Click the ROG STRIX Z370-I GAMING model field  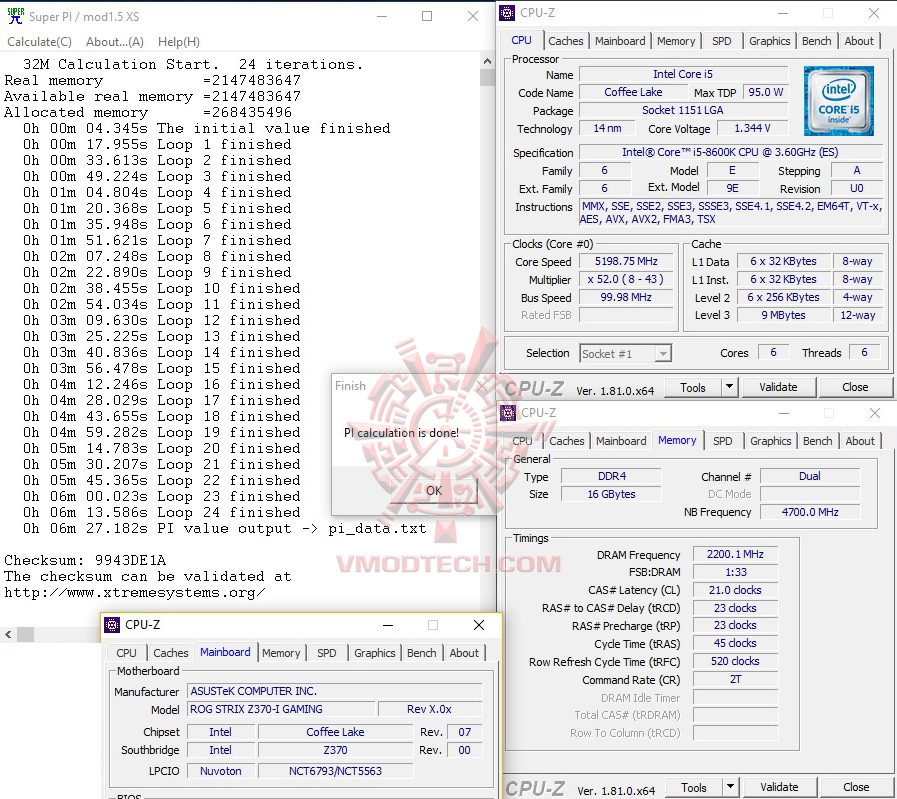281,709
